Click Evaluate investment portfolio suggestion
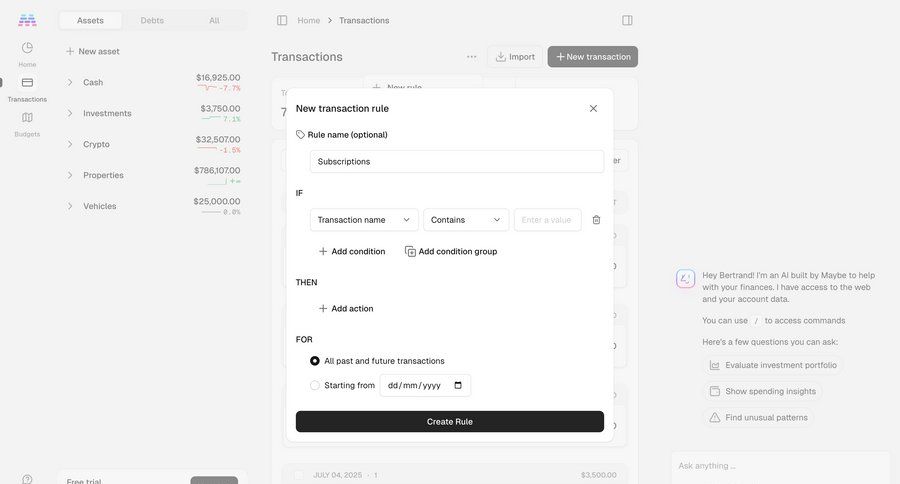 pos(773,365)
